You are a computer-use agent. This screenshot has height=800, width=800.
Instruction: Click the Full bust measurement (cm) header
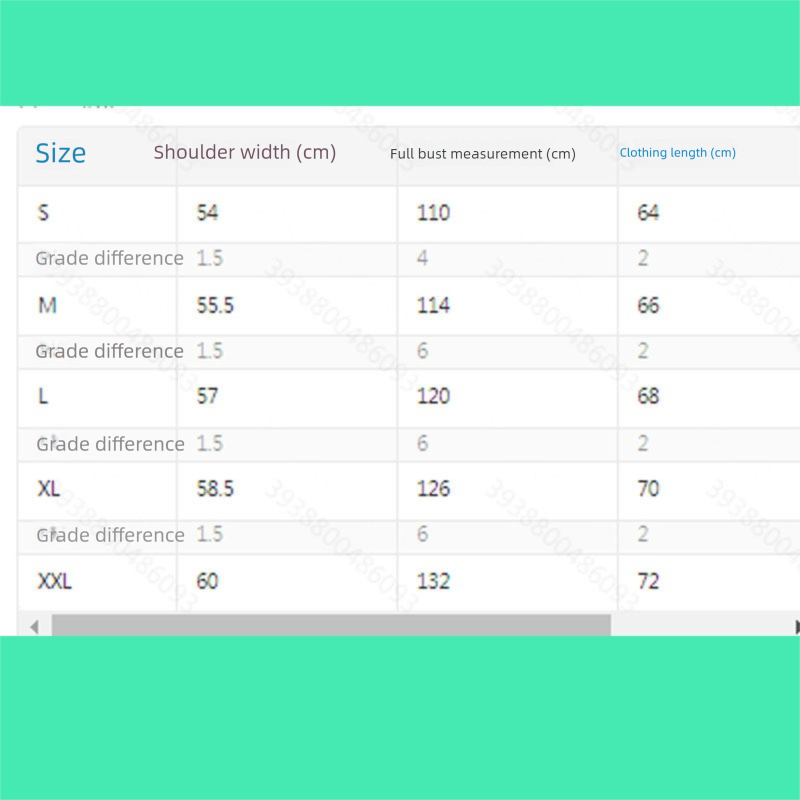pos(483,154)
